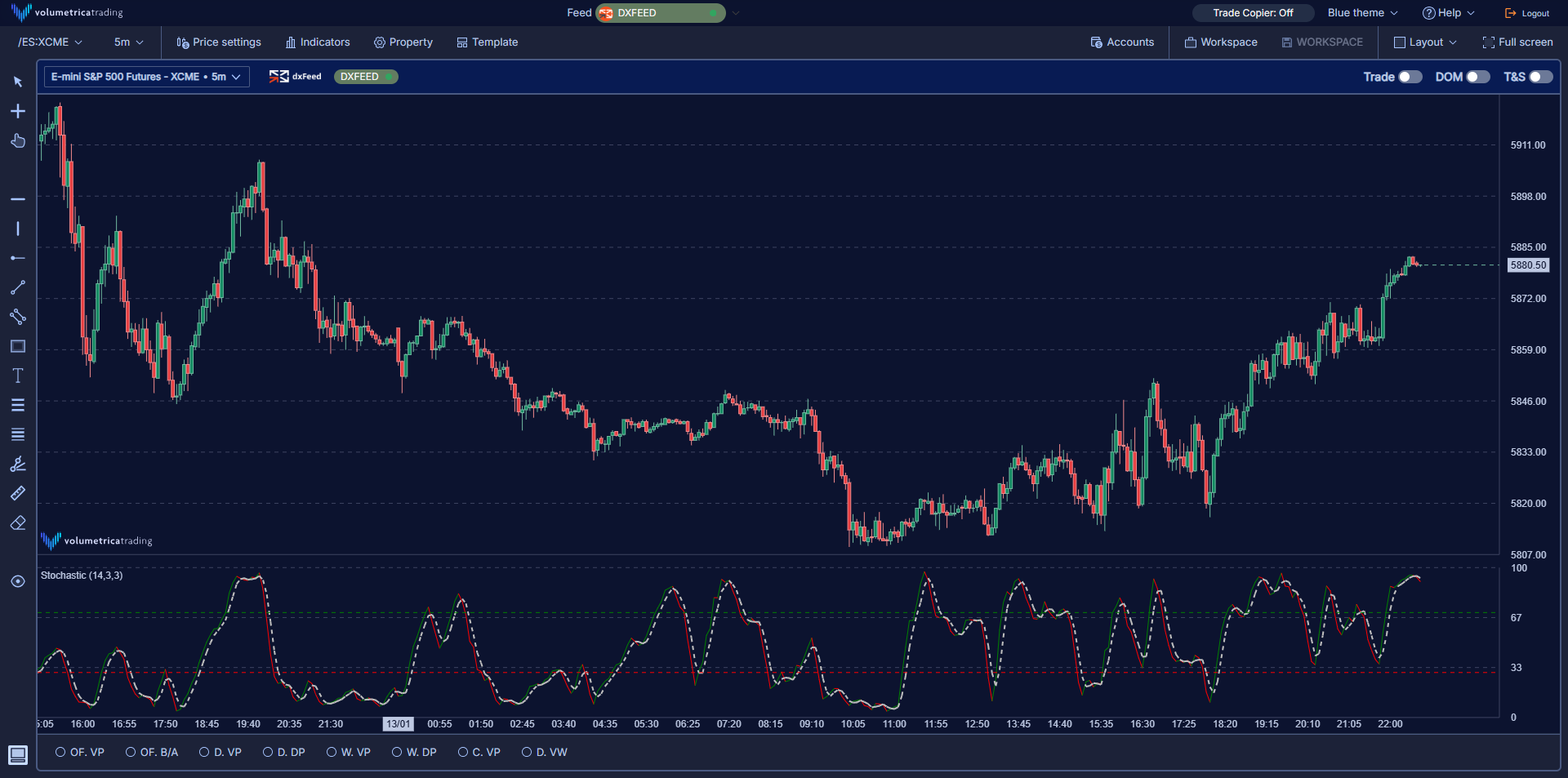
Task: Select the trend line drawing tool
Action: [18, 287]
